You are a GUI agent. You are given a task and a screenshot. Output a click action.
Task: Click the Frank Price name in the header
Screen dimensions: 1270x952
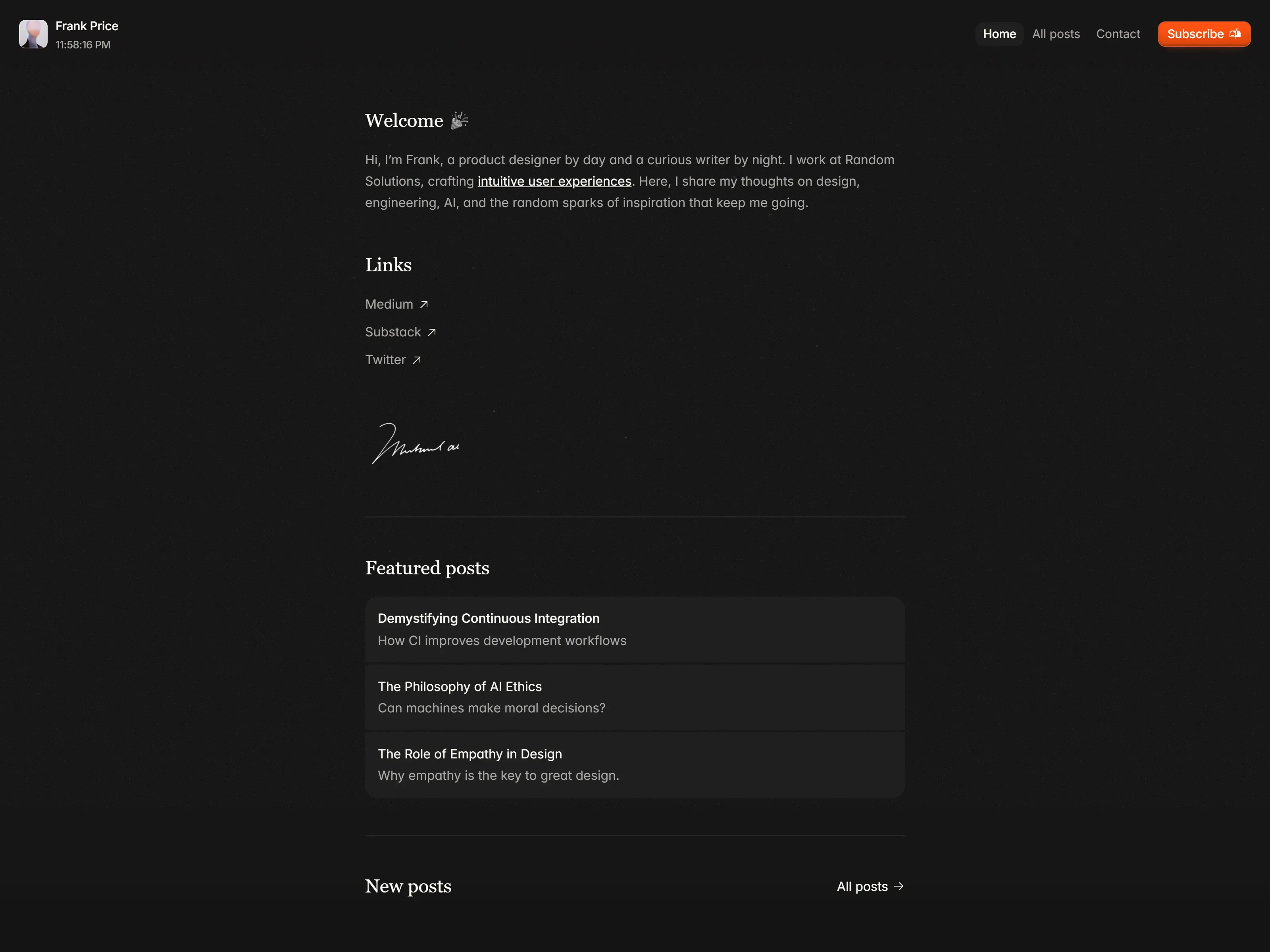click(x=87, y=27)
